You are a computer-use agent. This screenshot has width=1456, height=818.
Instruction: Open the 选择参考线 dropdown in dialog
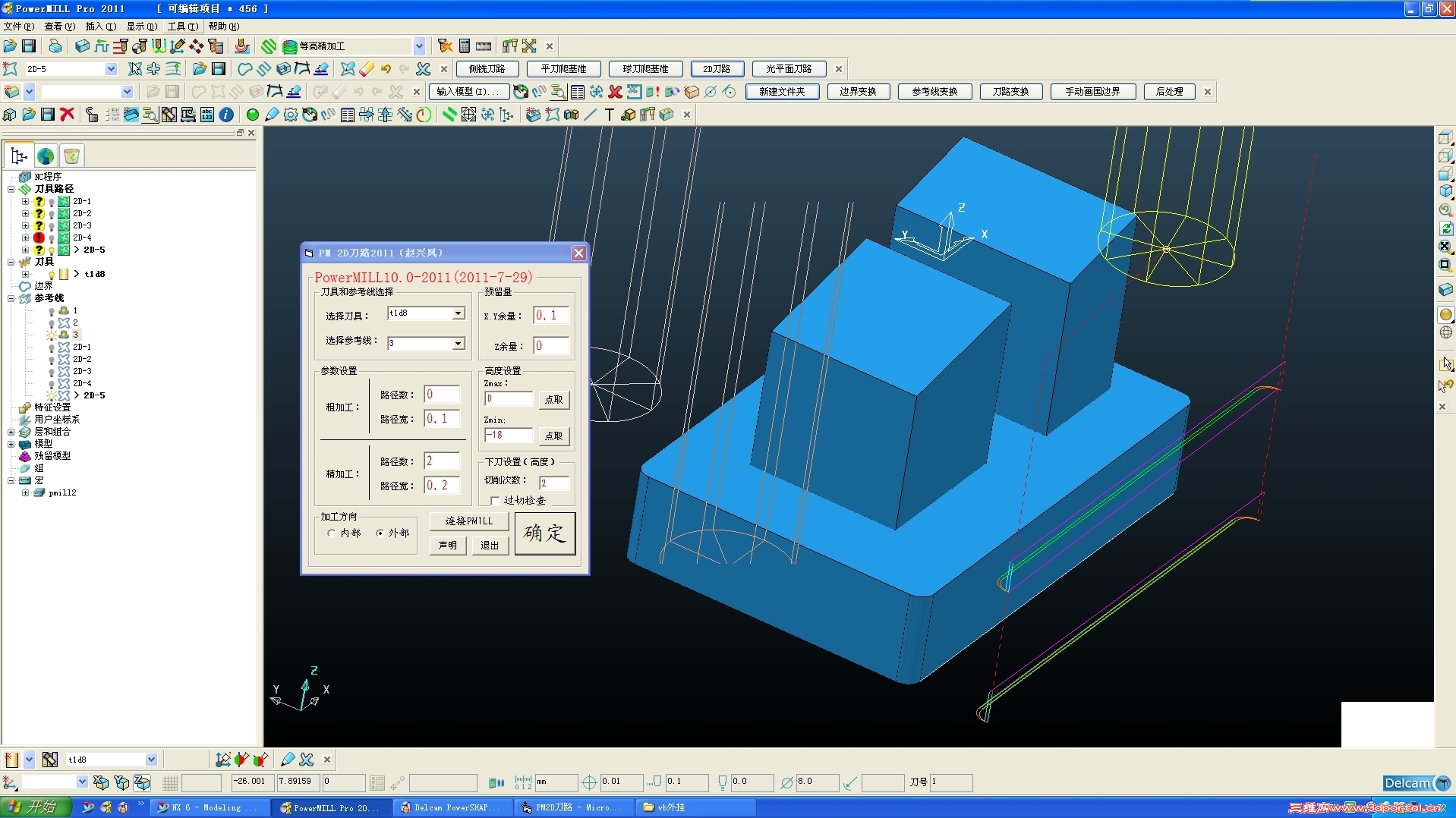click(x=459, y=344)
